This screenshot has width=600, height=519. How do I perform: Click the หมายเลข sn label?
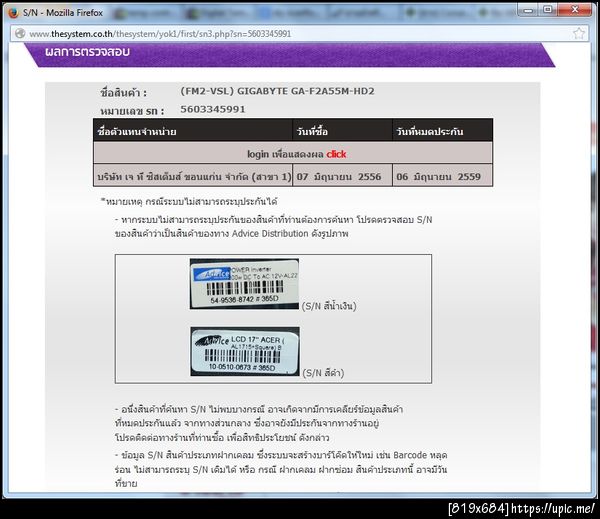pyautogui.click(x=132, y=111)
